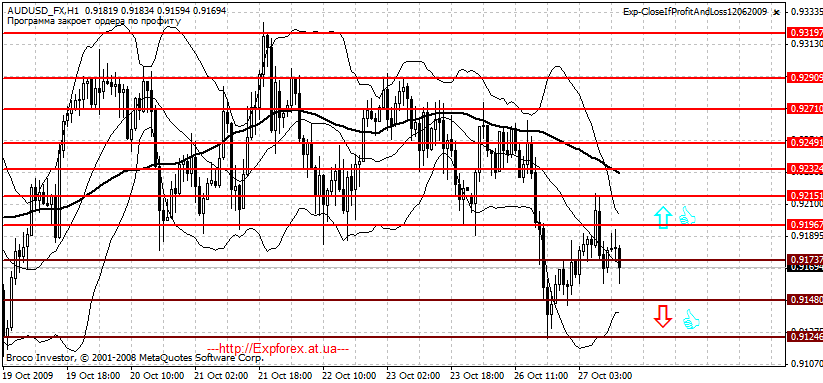Click the AUDUSD_FX,H1 chart title text
The height and width of the screenshot is (383, 823).
click(44, 11)
